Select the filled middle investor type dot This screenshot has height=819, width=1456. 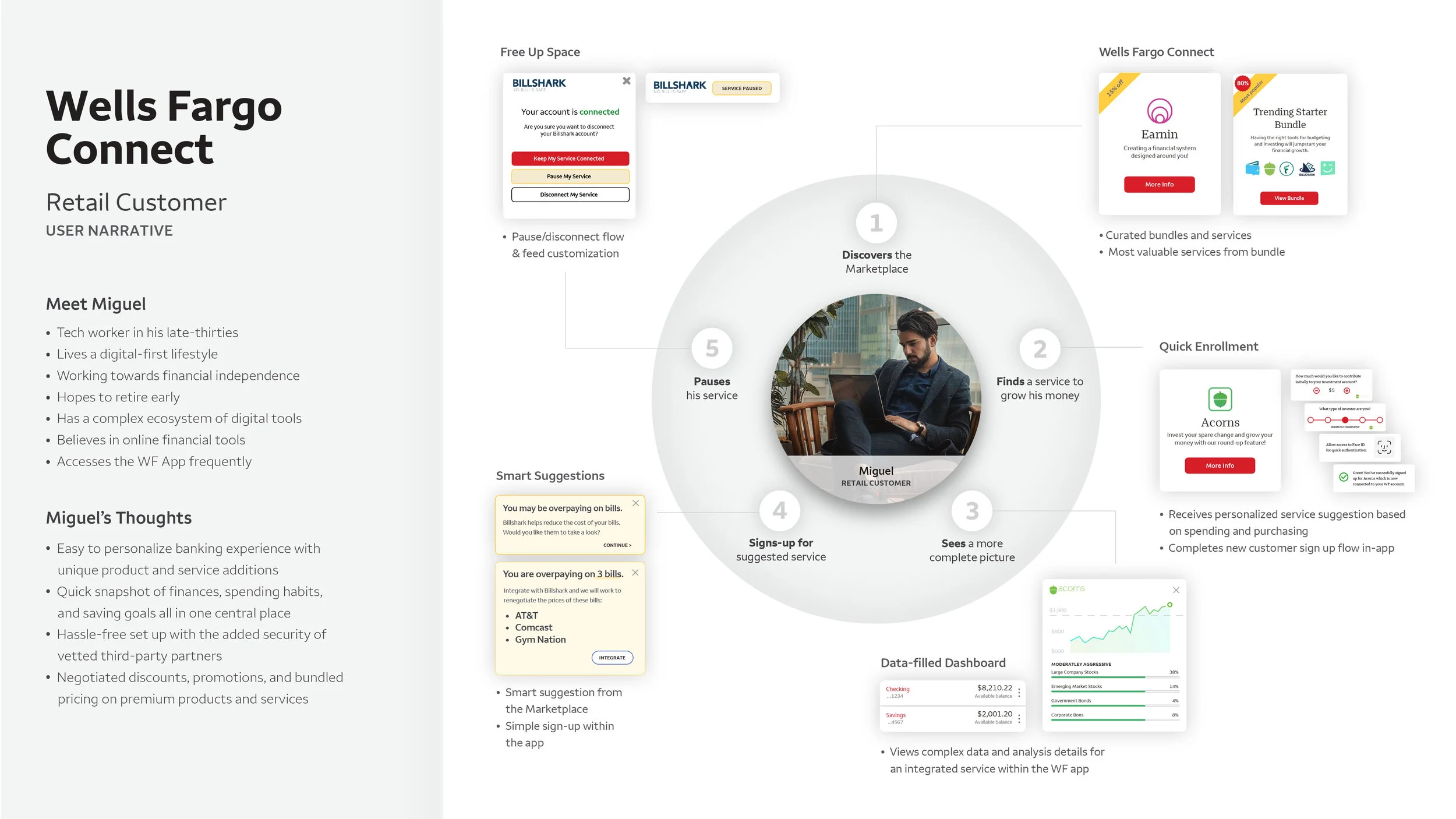click(x=1345, y=420)
